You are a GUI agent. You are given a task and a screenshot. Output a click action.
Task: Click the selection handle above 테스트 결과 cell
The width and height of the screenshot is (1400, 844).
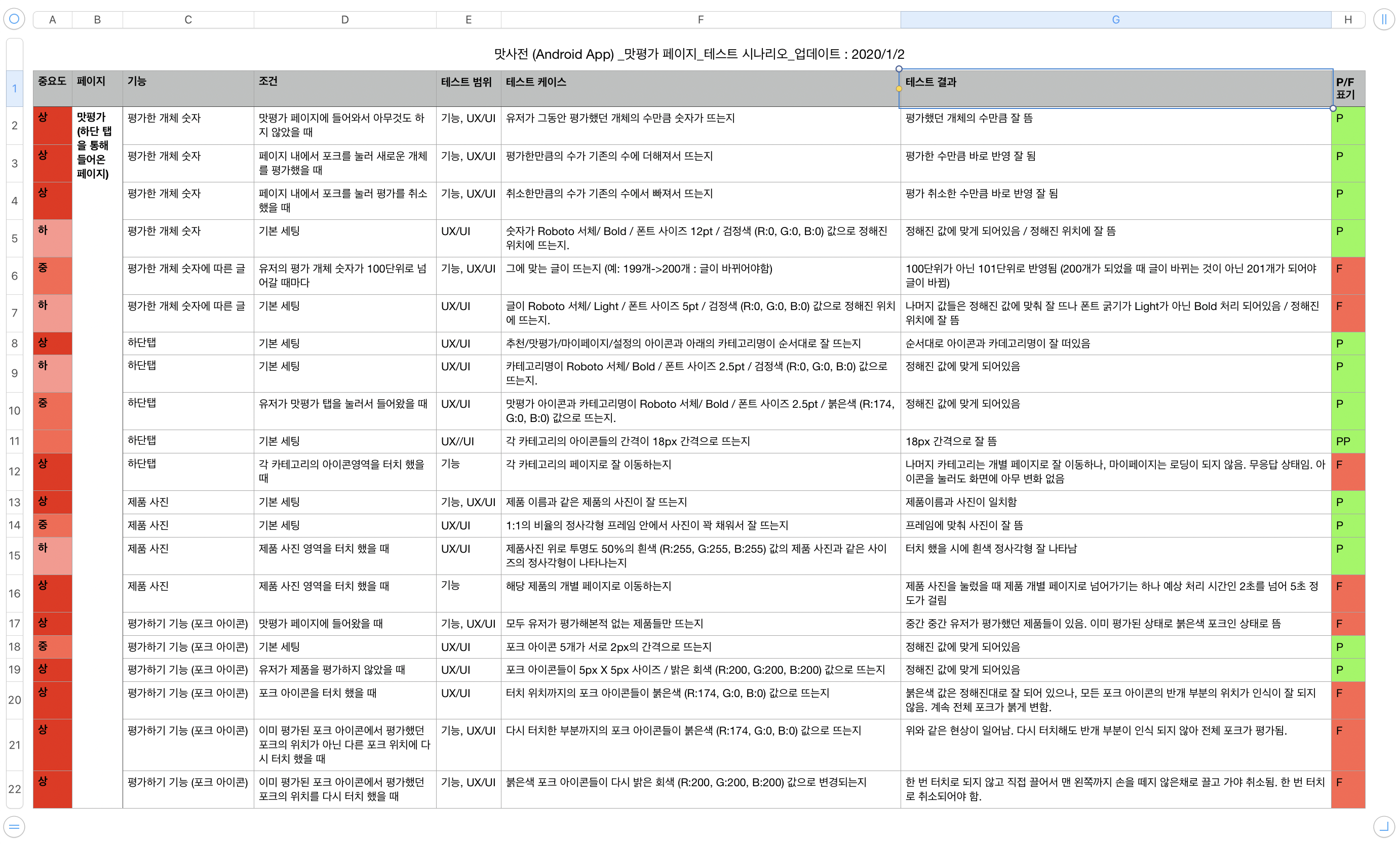coord(899,69)
